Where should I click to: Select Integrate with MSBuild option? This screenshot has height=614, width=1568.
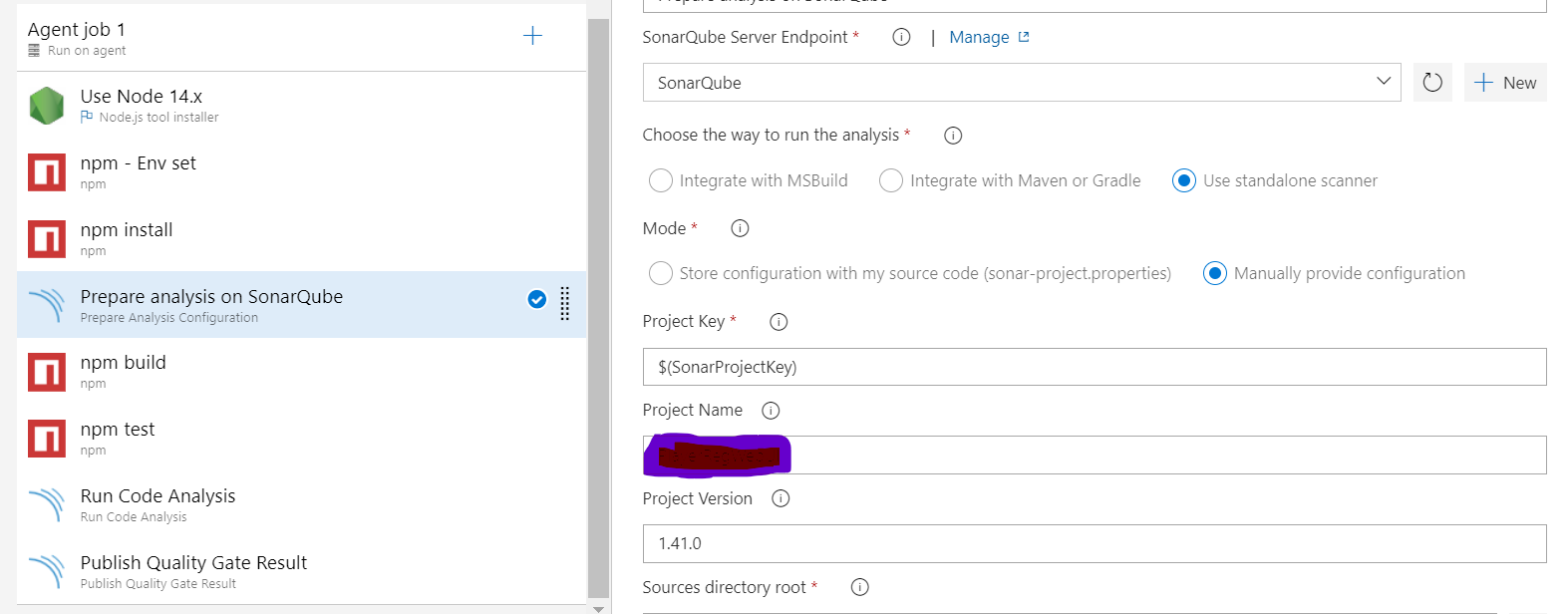(x=661, y=180)
